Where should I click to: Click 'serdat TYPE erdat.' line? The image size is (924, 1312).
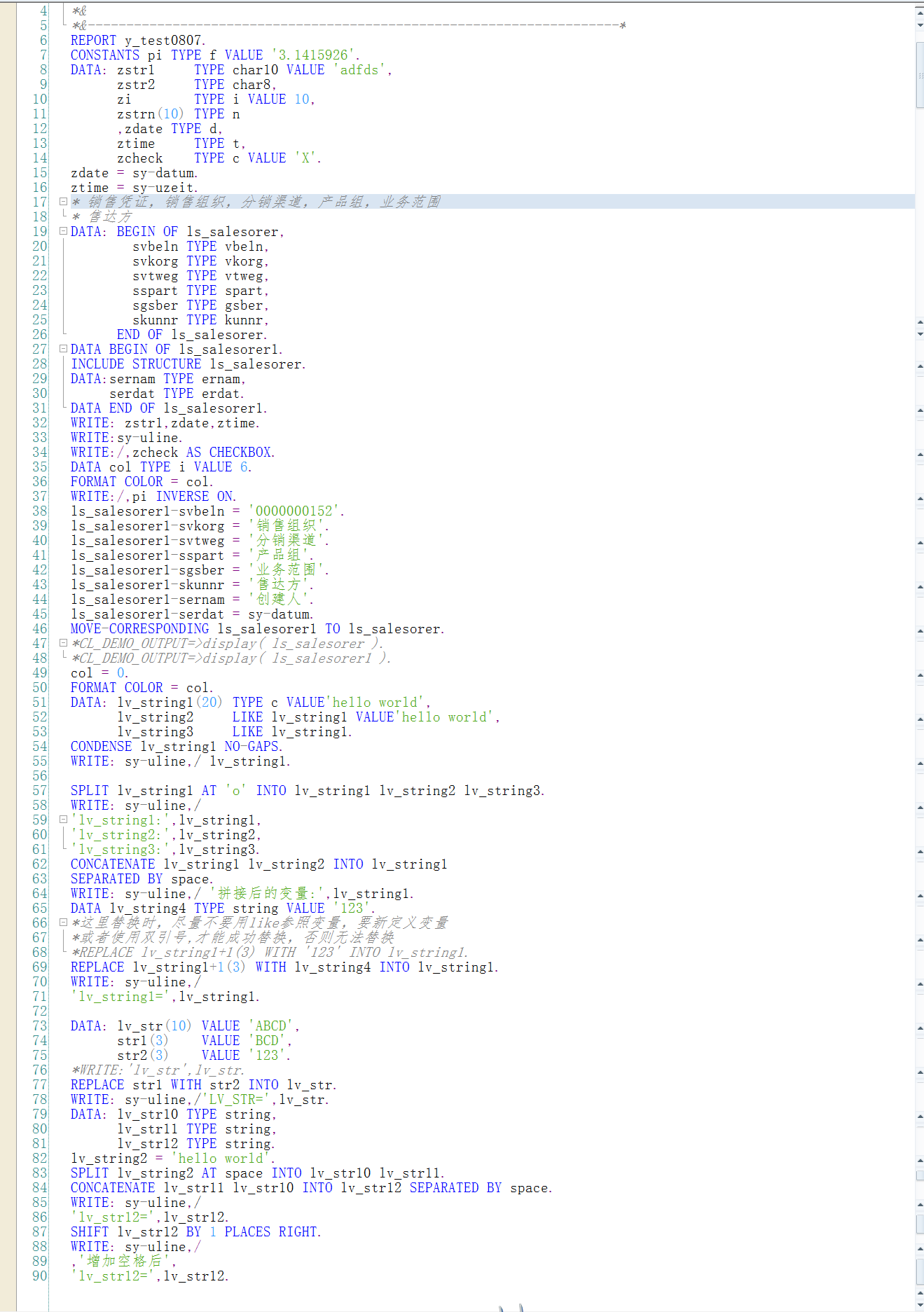pos(177,394)
